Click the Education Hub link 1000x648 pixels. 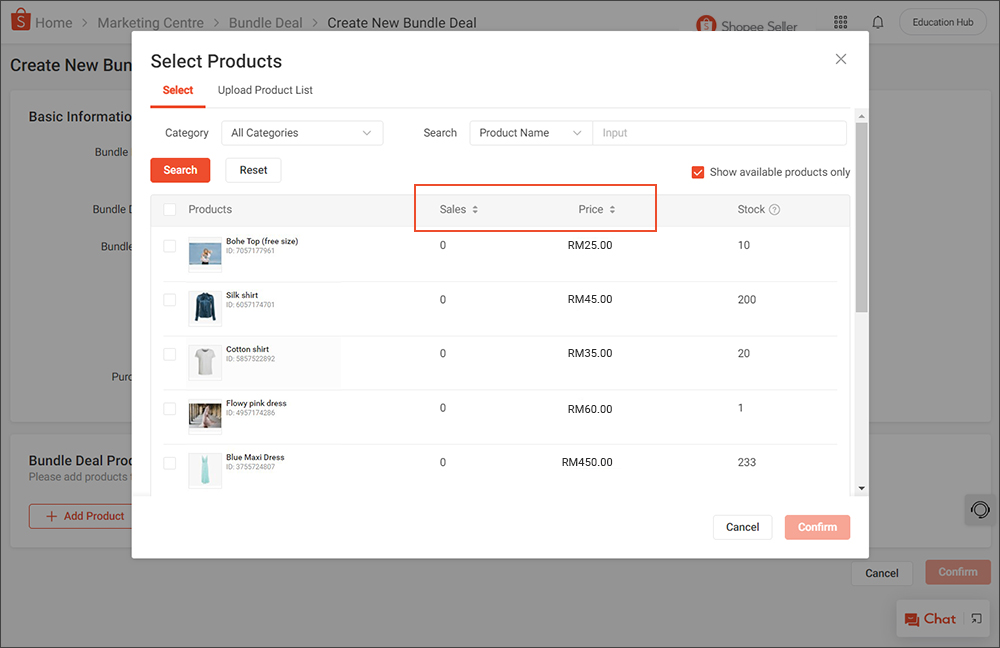941,21
